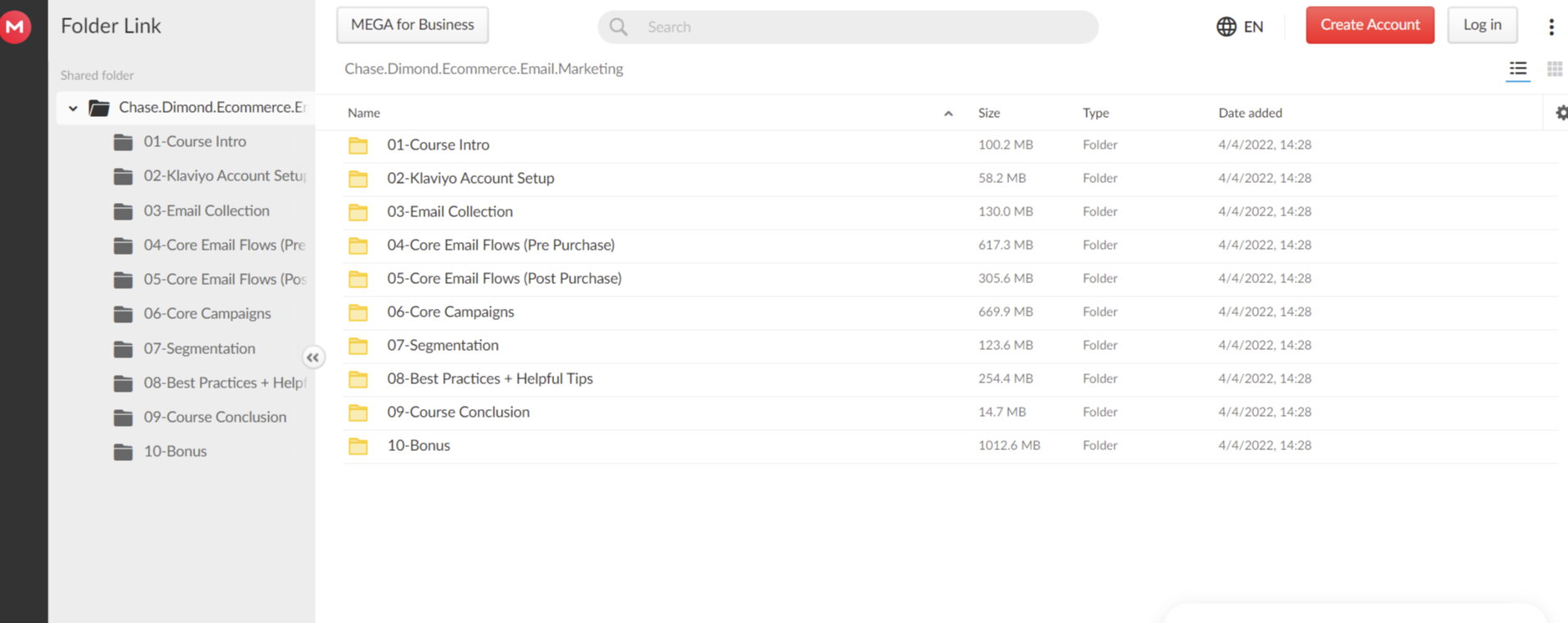The height and width of the screenshot is (623, 1568).
Task: Click sidebar folder icon for 01-Course Intro
Action: click(x=123, y=142)
